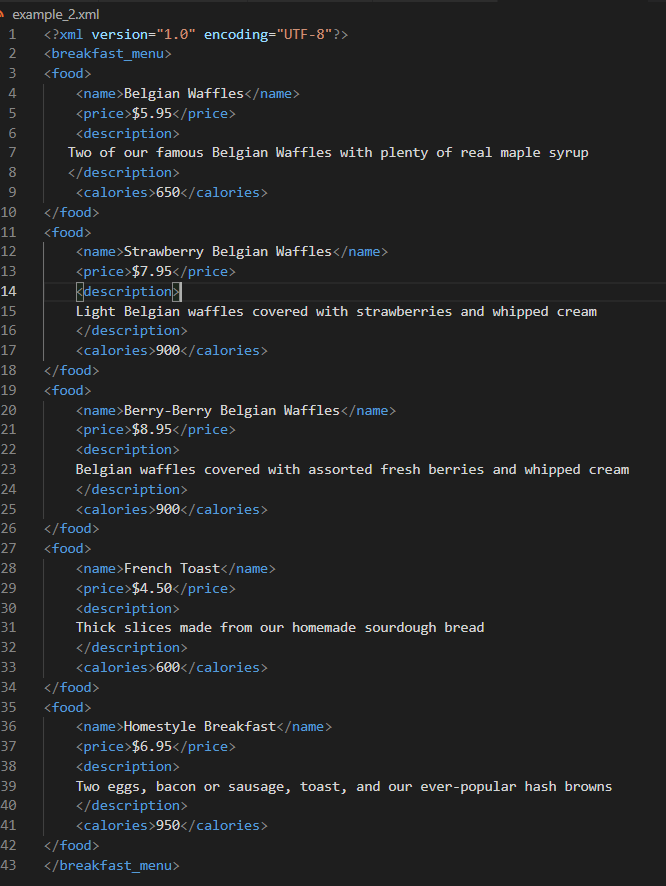
Task: Click line number 14 in the gutter
Action: [x=10, y=291]
